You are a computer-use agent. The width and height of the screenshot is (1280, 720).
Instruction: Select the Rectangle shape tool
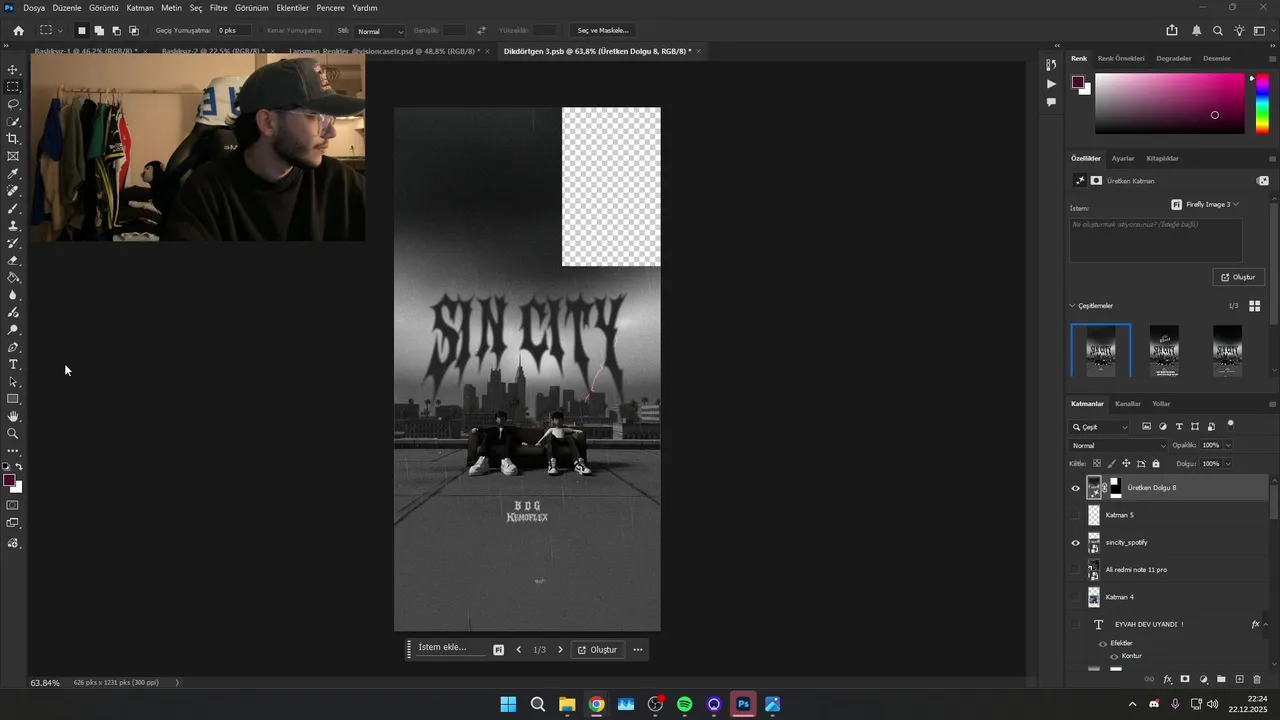(13, 399)
